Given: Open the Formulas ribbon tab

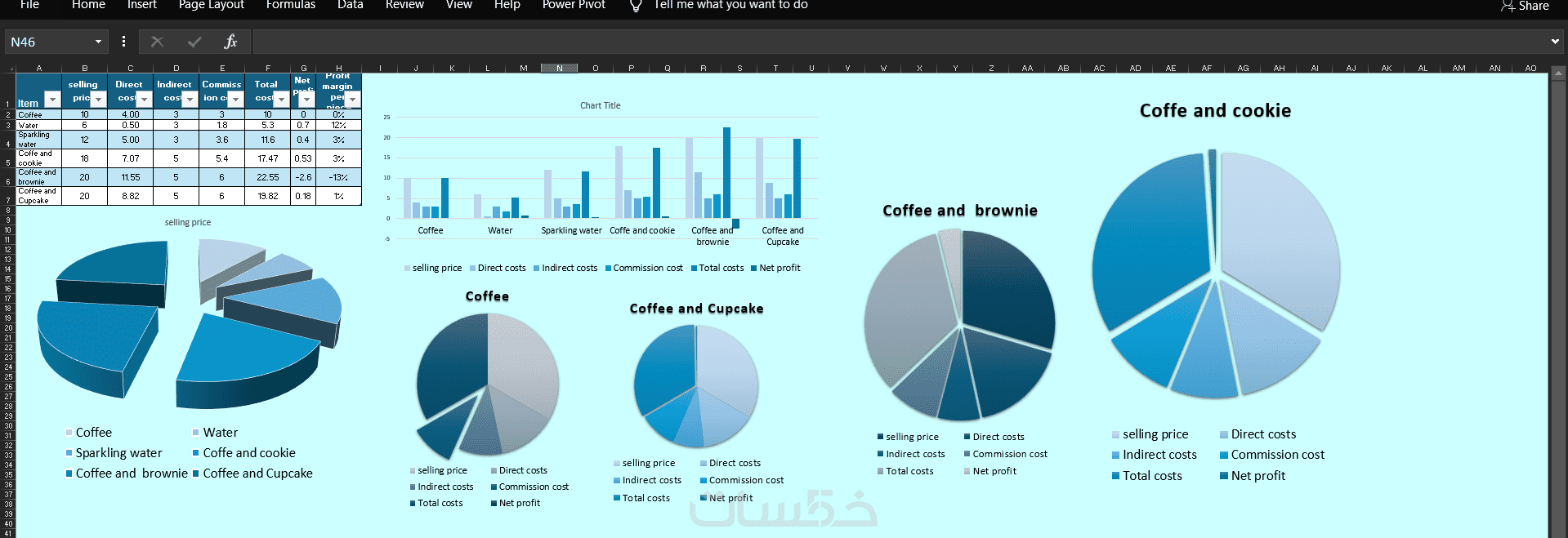Looking at the screenshot, I should (x=290, y=5).
